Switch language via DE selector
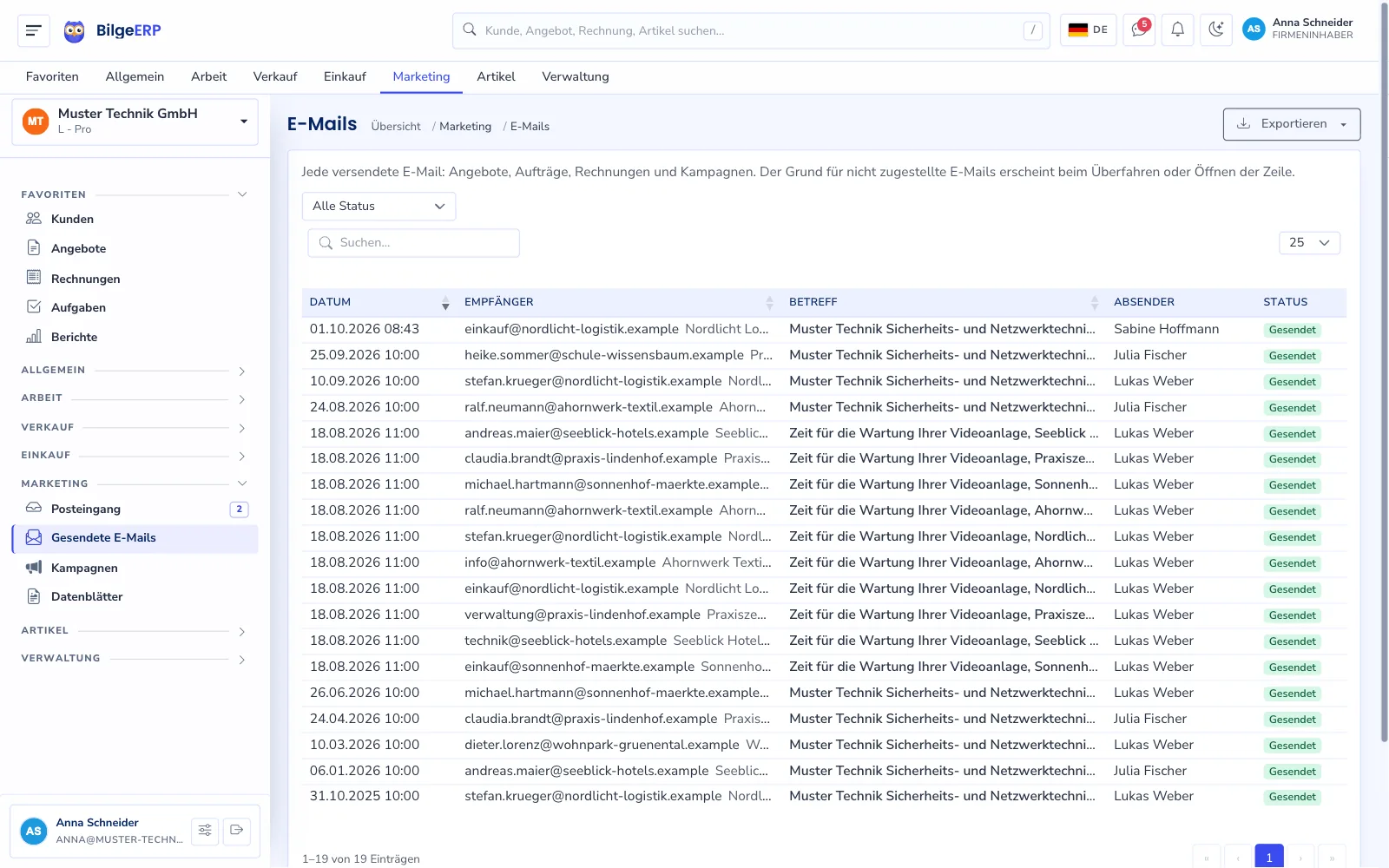Image resolution: width=1389 pixels, height=868 pixels. click(1088, 30)
